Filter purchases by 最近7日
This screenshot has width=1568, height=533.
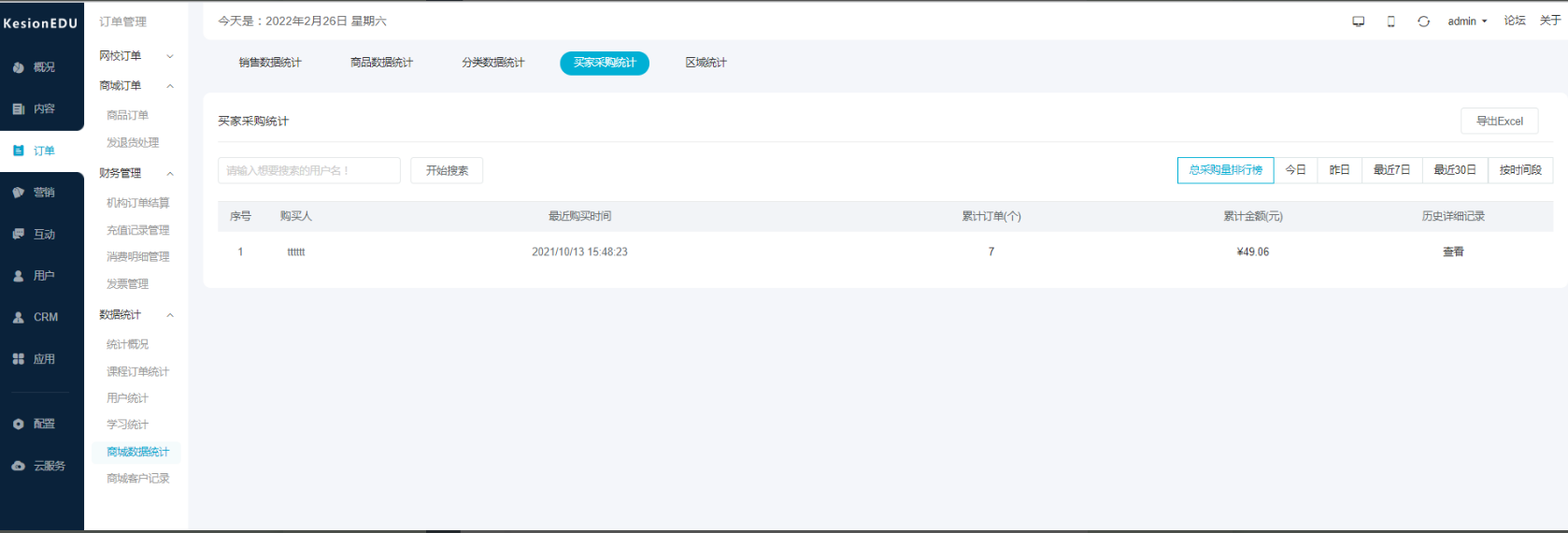1392,170
